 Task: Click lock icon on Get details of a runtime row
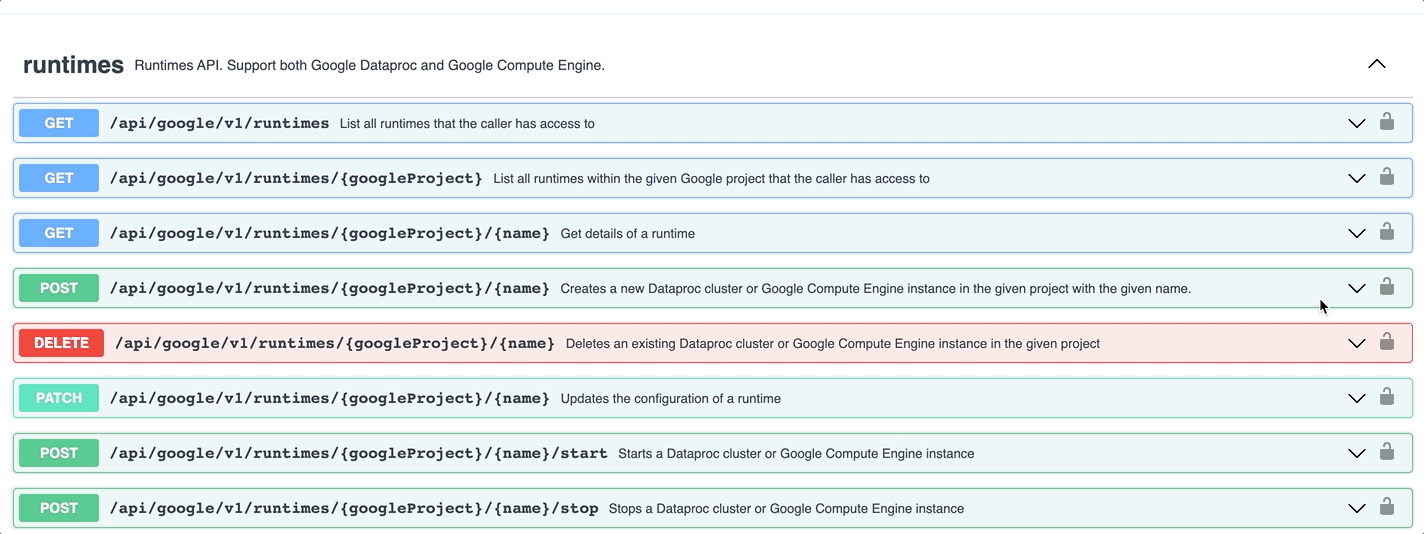click(x=1386, y=232)
